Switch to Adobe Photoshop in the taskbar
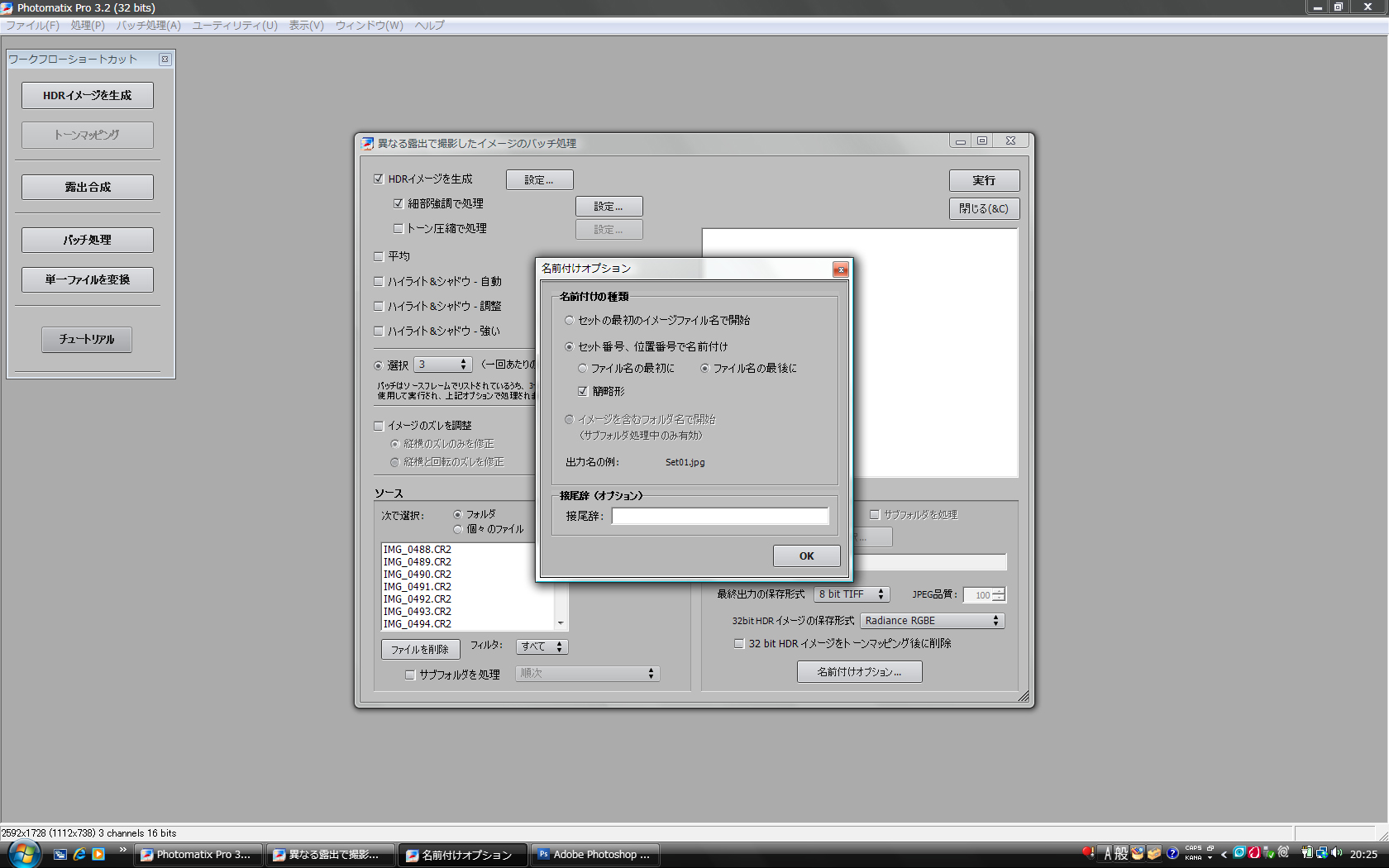 click(594, 855)
